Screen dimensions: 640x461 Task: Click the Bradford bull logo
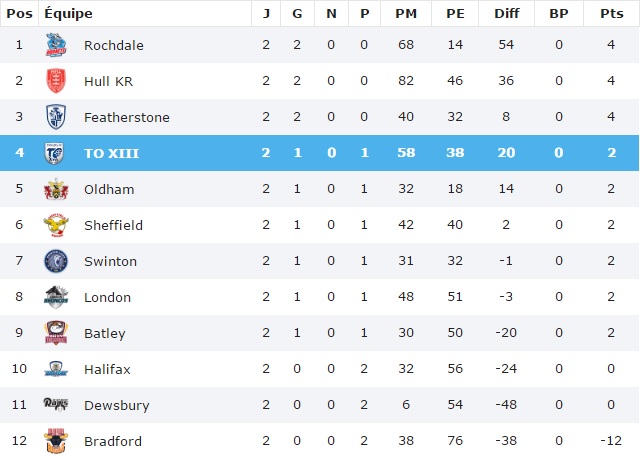[x=56, y=441]
